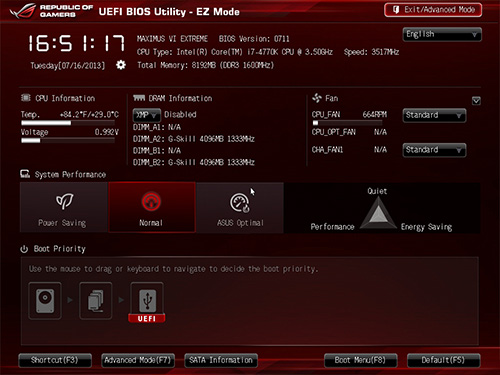Screen dimensions: 500x375
Task: Click the system clock 16:51:17
Action: tap(76, 43)
